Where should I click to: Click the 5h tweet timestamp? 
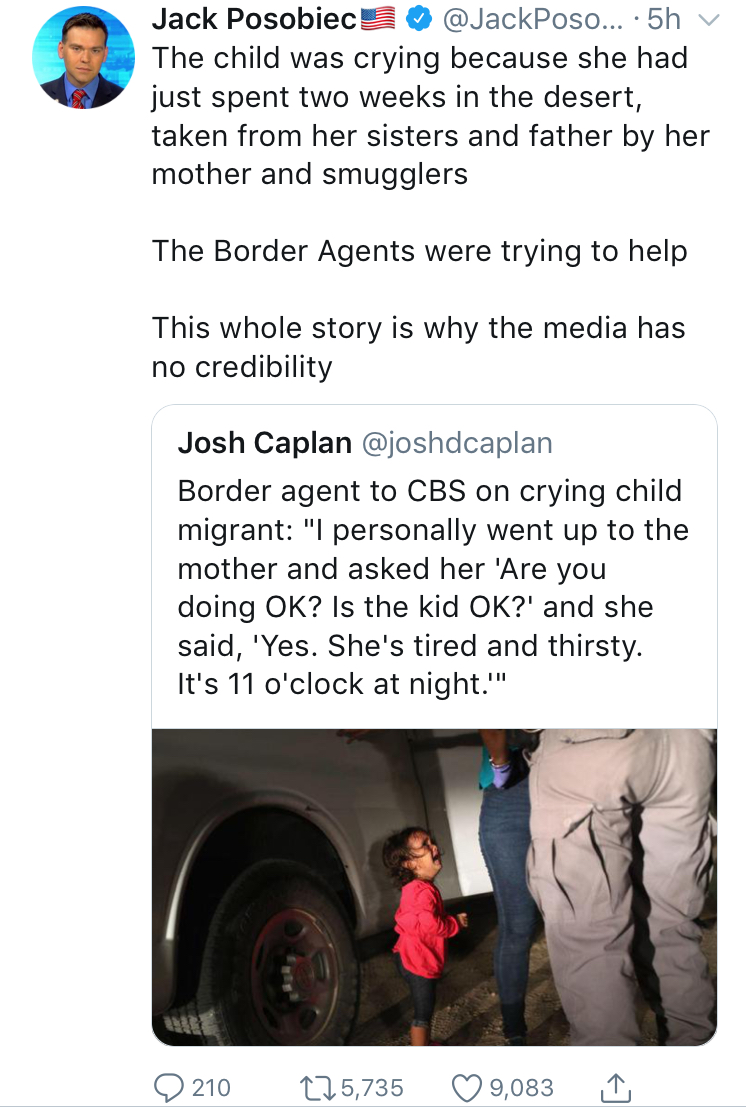click(665, 19)
